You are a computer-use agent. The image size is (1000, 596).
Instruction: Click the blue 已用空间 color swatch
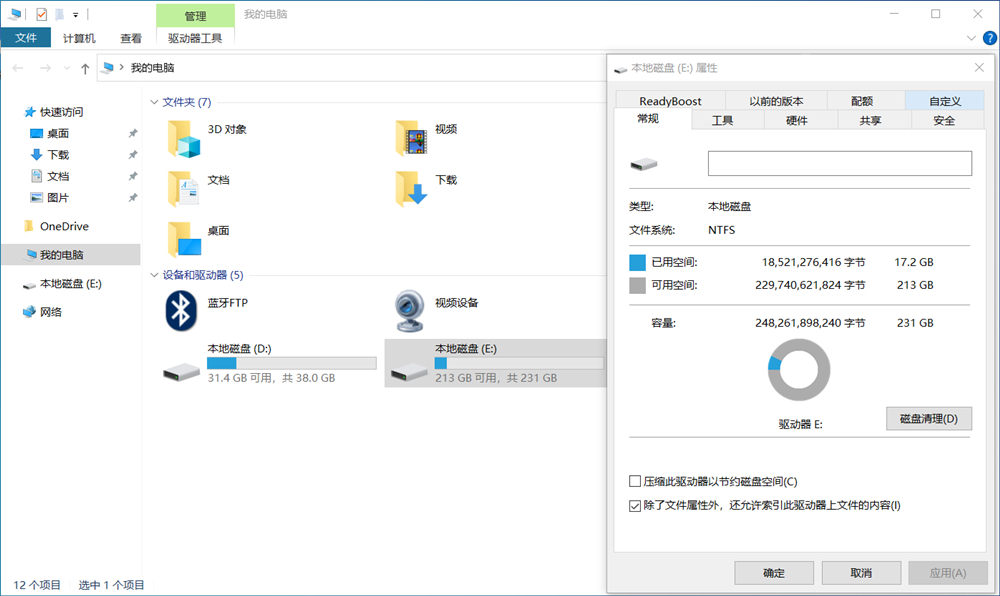[637, 263]
